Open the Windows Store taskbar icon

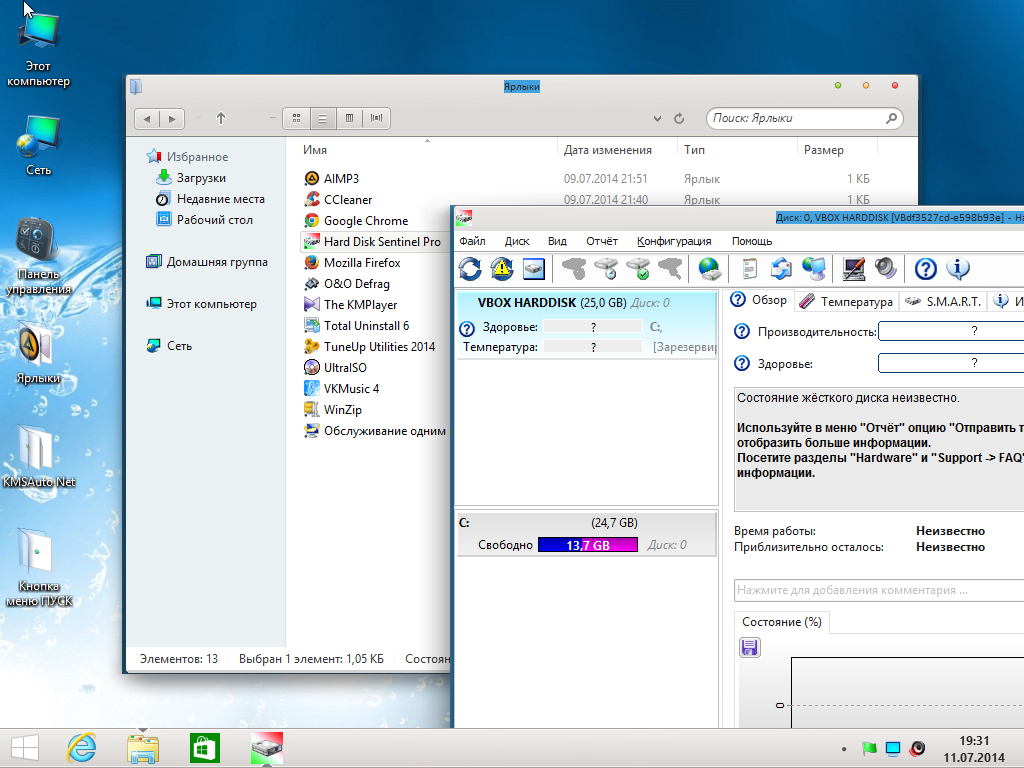click(x=205, y=748)
